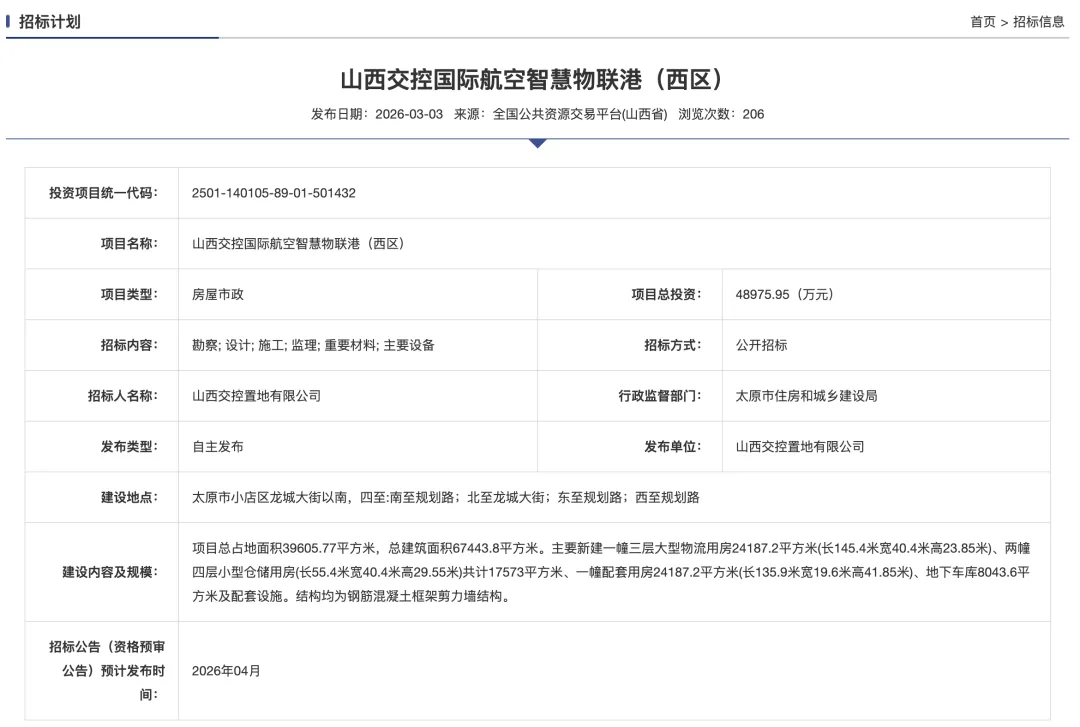Click the 发布类型 label
Screen dimensions: 1080x727
(x=129, y=447)
